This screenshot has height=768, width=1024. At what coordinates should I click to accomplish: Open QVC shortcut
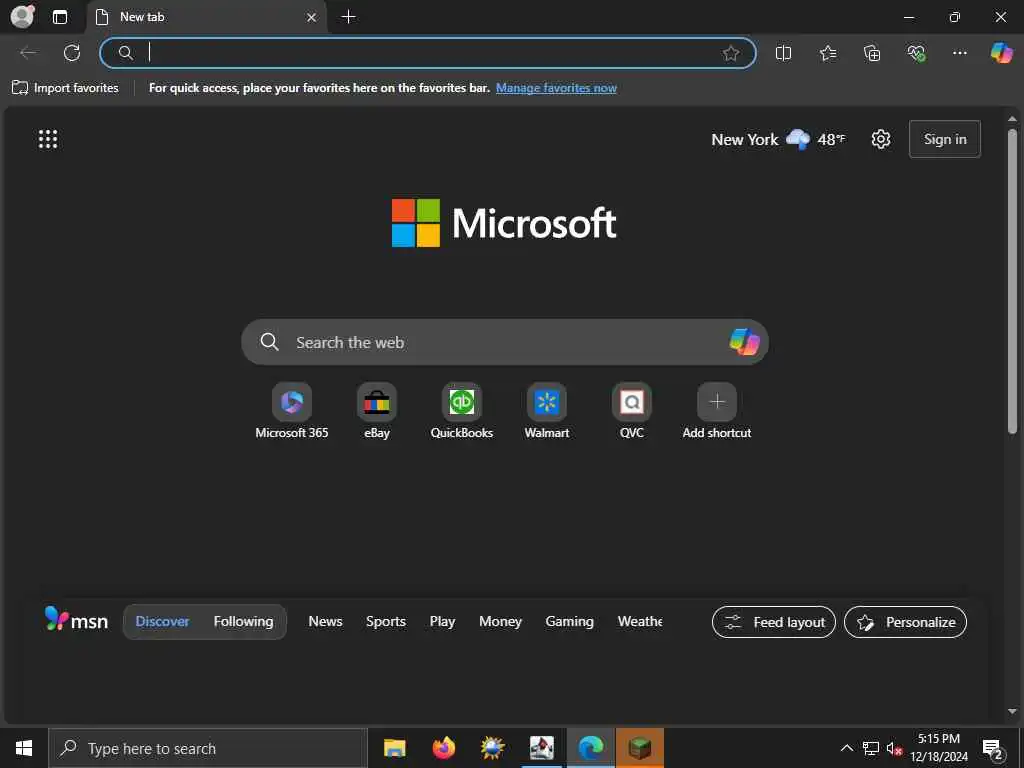click(632, 411)
